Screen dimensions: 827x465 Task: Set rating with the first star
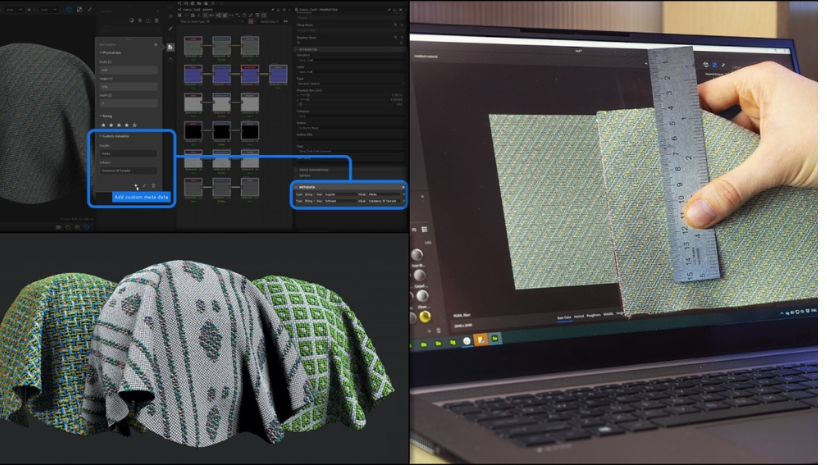103,125
